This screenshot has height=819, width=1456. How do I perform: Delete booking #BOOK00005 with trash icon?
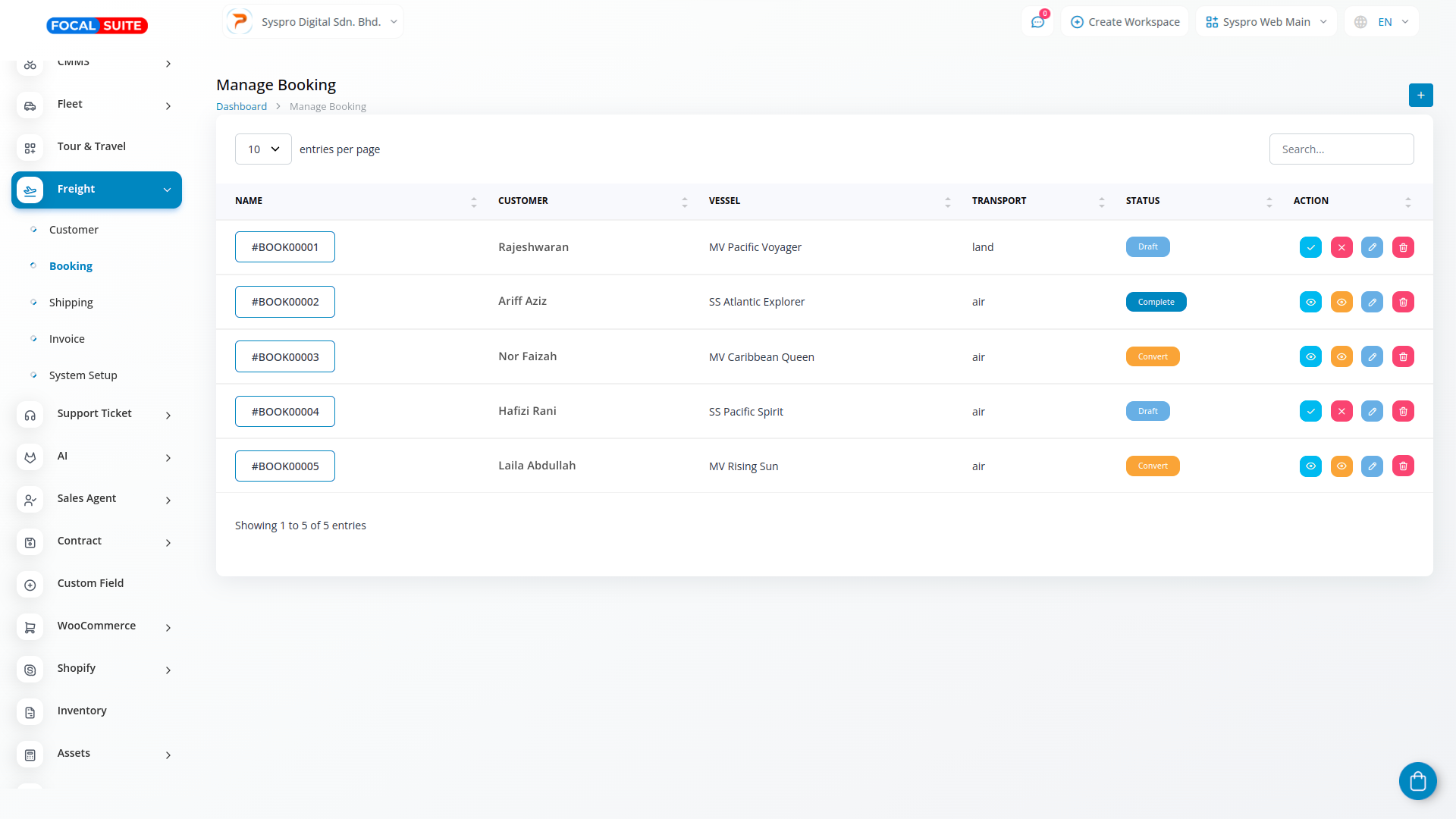click(1403, 466)
